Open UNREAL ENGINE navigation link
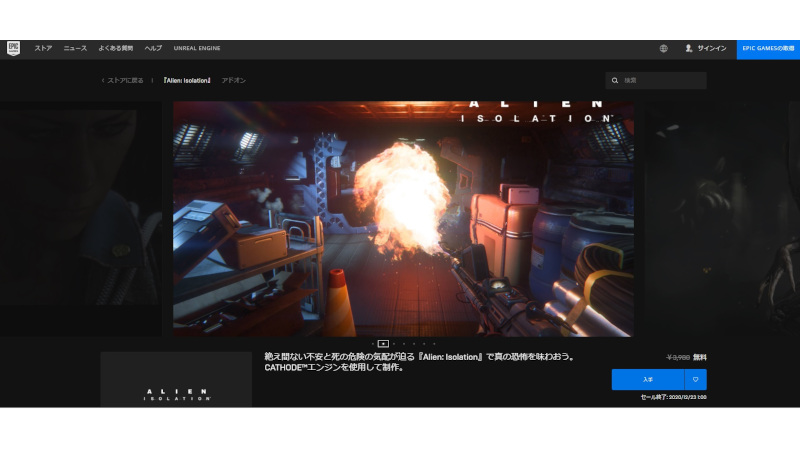The height and width of the screenshot is (450, 800). click(x=197, y=48)
